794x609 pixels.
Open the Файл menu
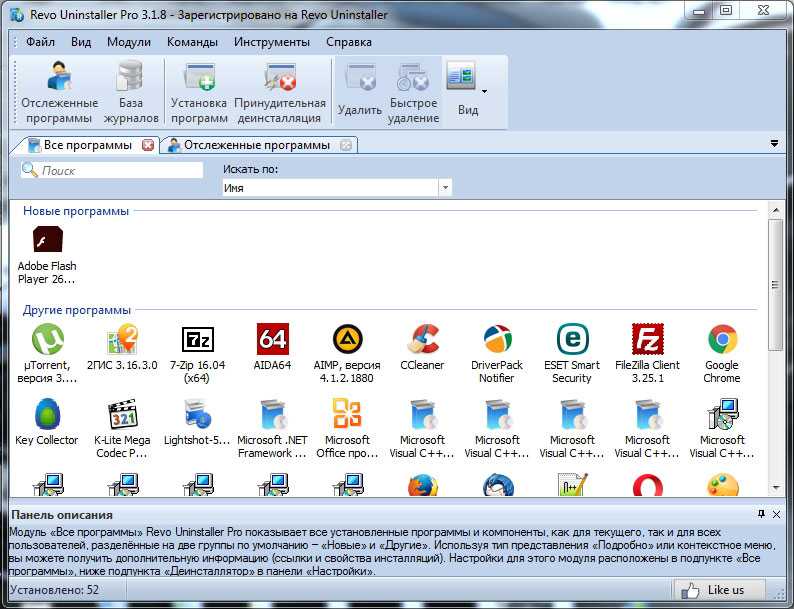(40, 42)
